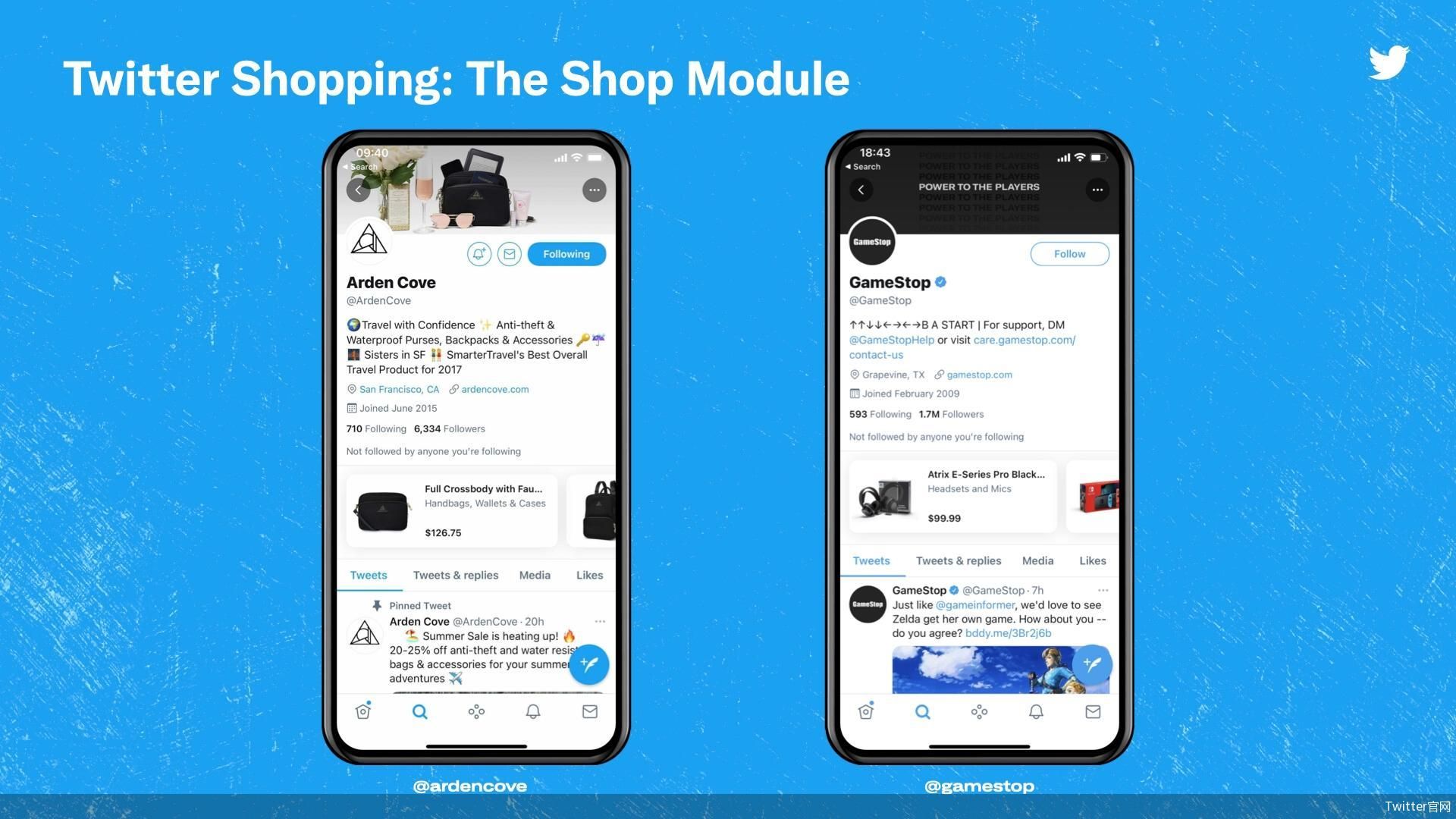Tap the Explore icon on left phone
Viewport: 1456px width, 819px height.
[419, 711]
